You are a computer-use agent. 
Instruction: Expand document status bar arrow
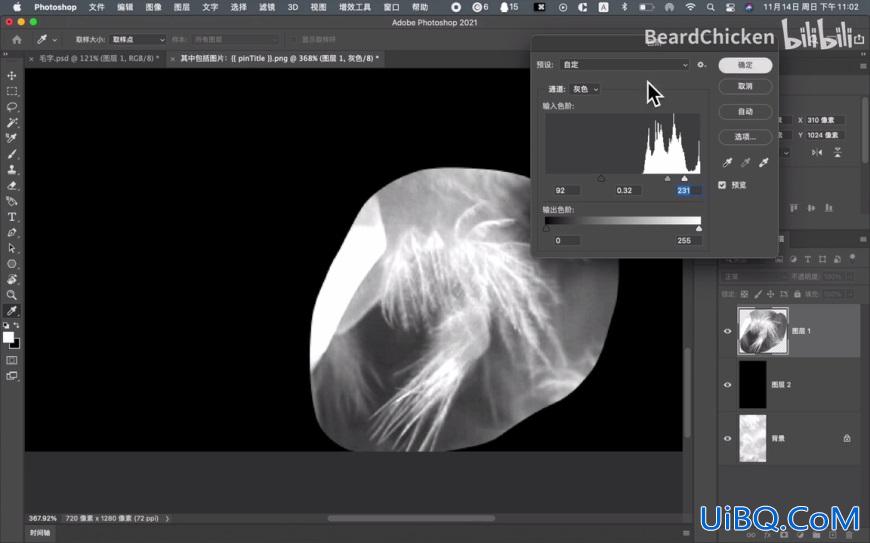(167, 518)
